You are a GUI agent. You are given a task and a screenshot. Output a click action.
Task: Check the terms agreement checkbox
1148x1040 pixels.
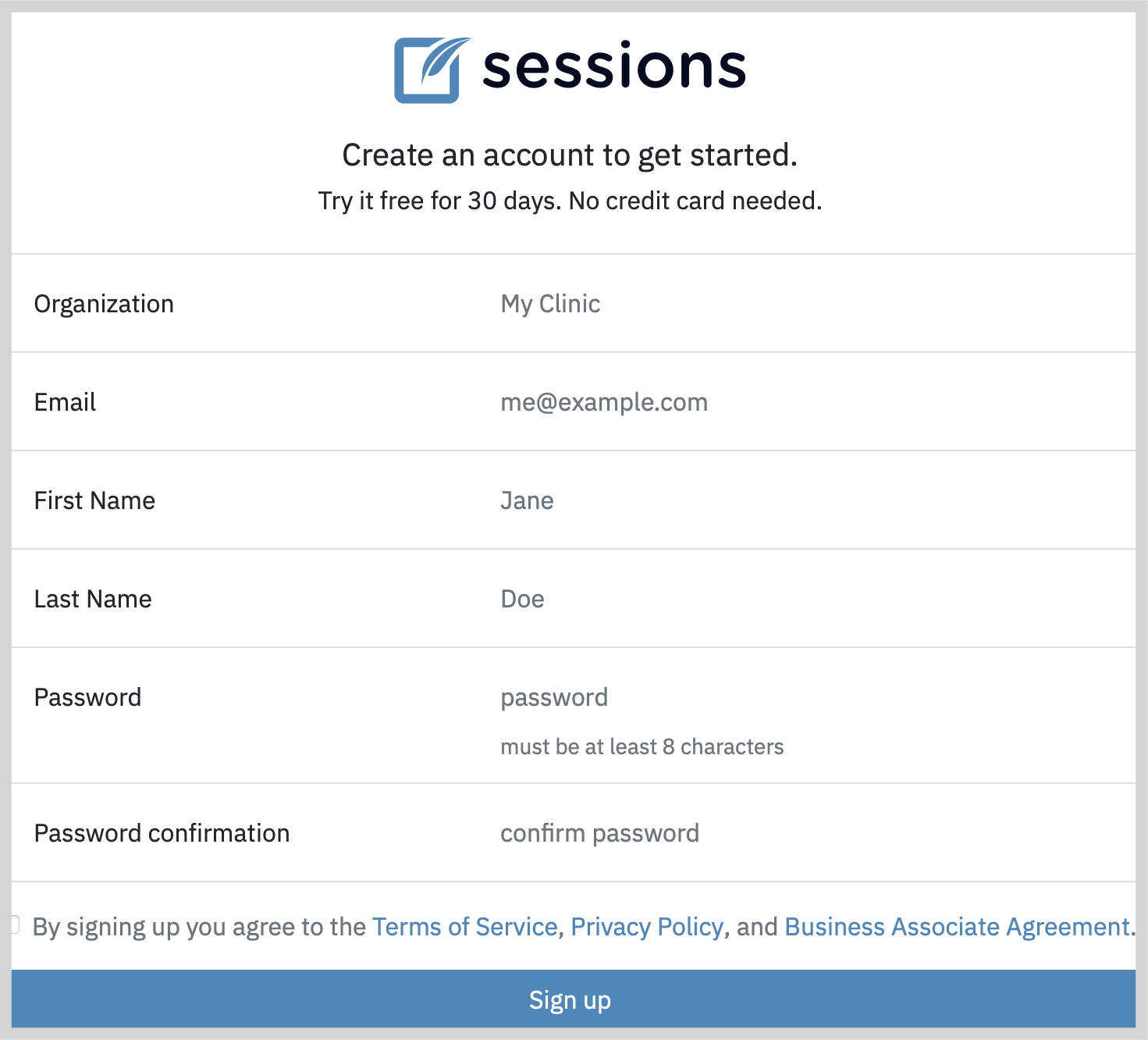[x=15, y=924]
